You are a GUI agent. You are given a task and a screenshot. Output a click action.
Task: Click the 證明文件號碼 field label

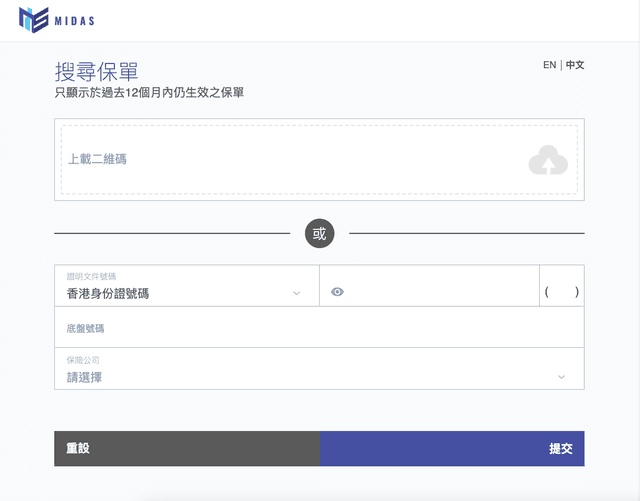pyautogui.click(x=92, y=276)
